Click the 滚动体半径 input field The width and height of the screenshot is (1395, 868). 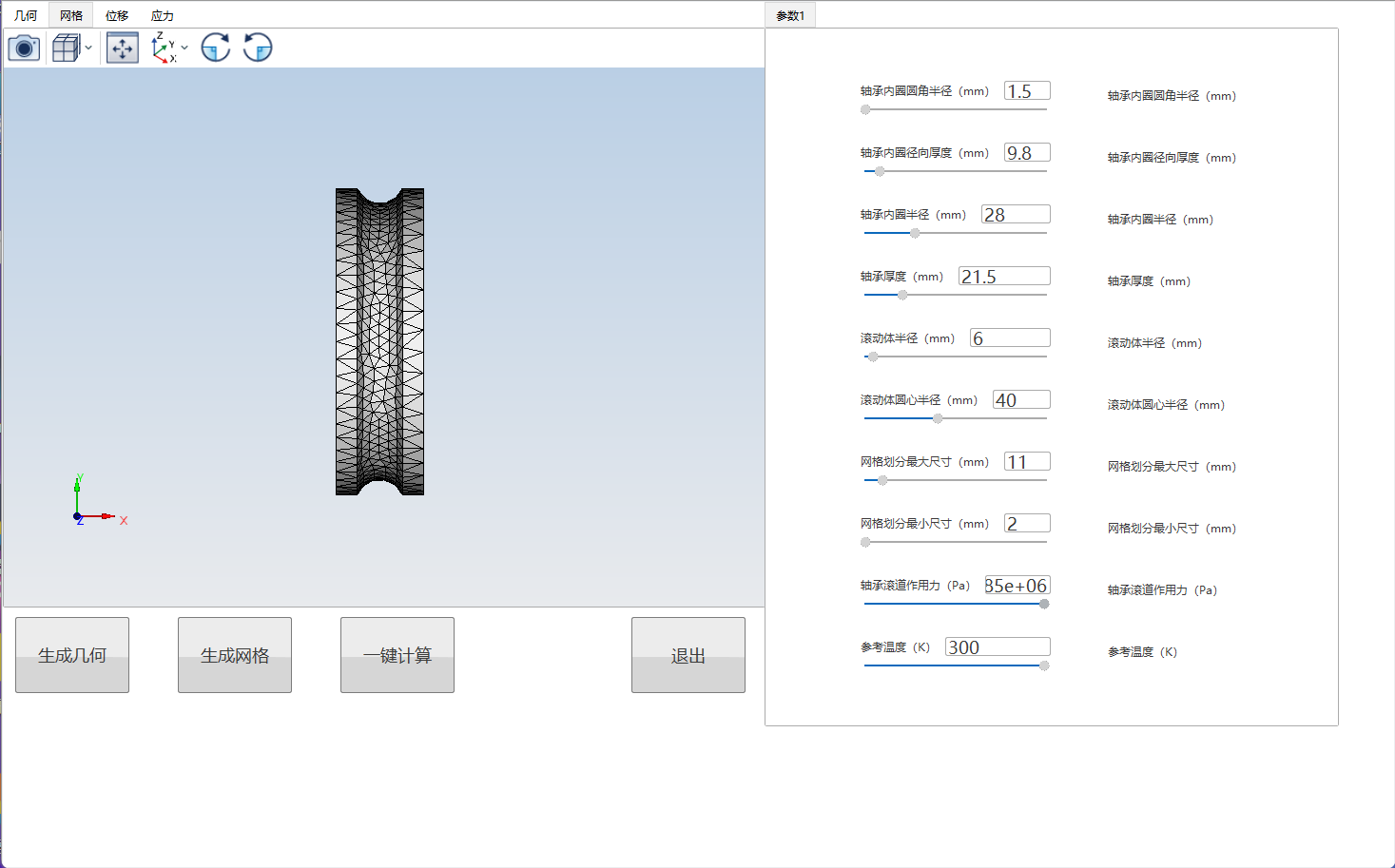pos(1010,338)
